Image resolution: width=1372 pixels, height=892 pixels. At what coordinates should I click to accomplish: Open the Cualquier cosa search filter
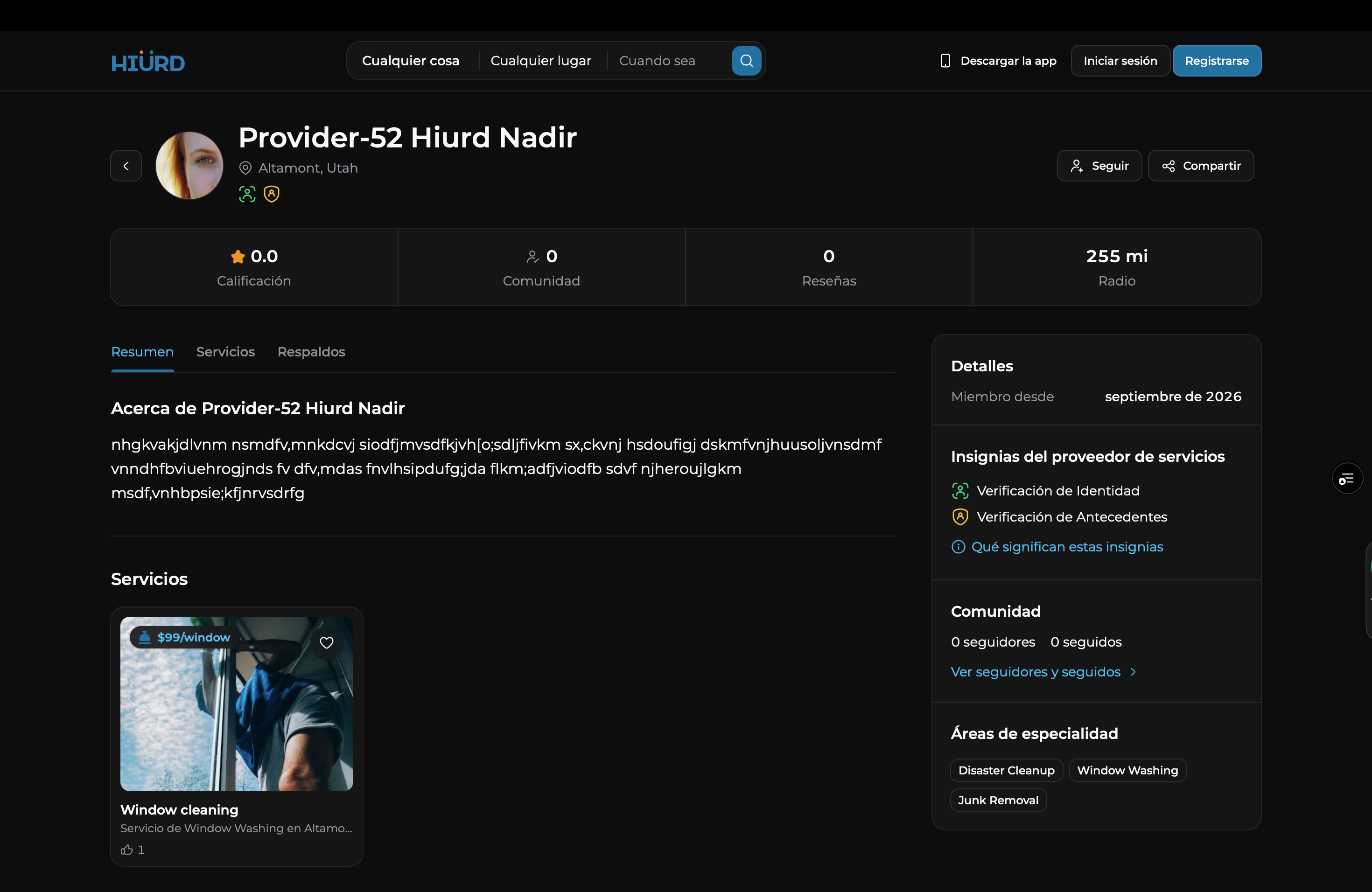coord(411,61)
